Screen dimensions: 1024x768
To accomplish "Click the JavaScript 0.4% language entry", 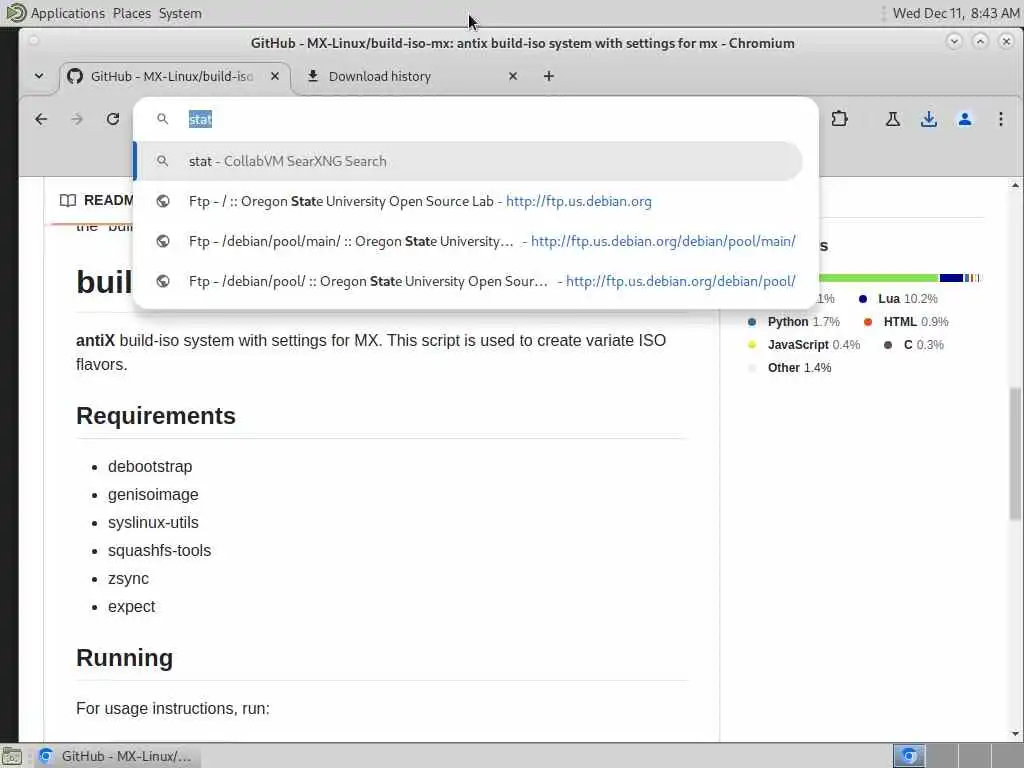I will [804, 344].
